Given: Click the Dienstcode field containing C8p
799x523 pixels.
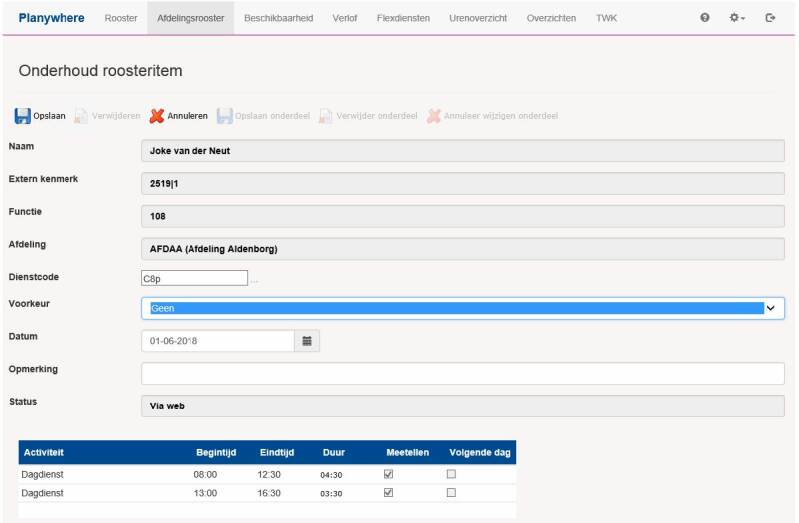Looking at the screenshot, I should 194,279.
